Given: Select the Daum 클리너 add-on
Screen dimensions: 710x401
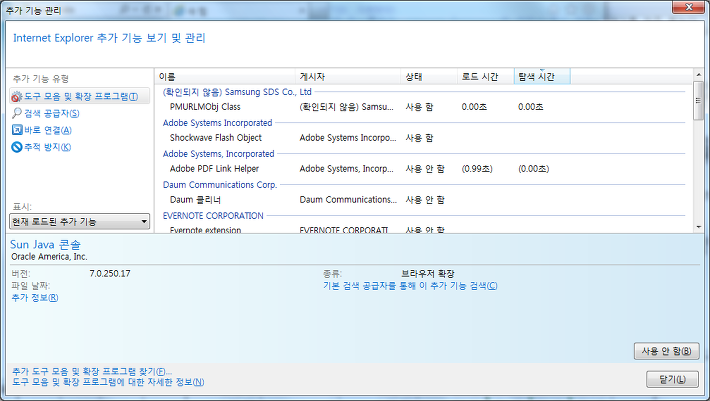Looking at the screenshot, I should (195, 200).
